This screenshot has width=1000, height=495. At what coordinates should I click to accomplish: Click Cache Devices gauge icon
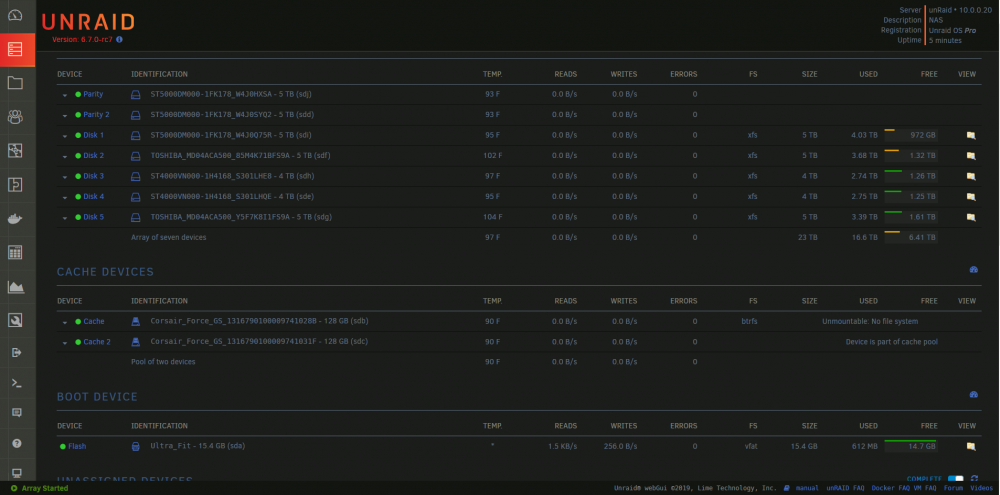click(x=973, y=270)
